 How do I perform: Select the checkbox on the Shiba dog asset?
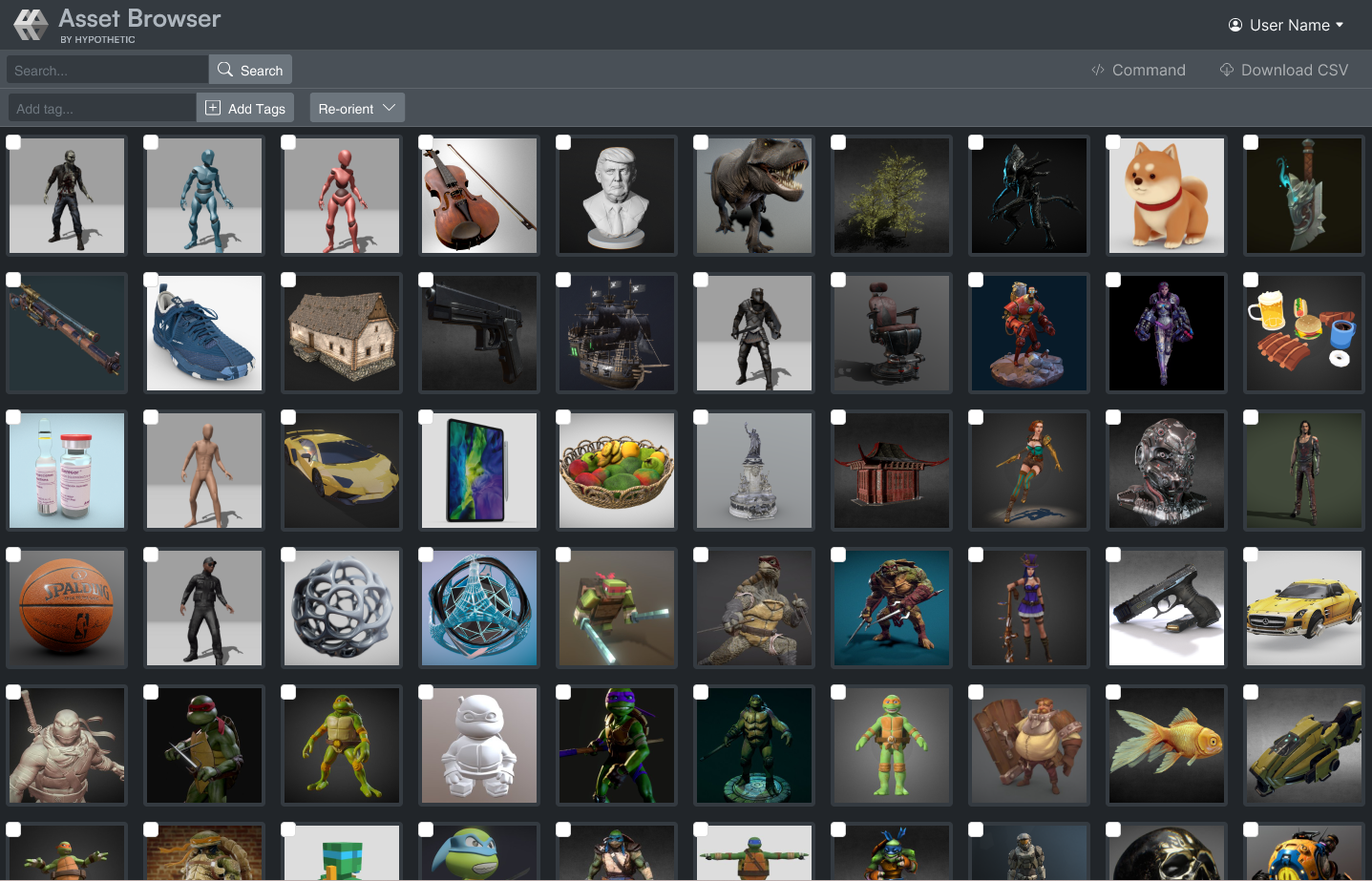tap(1113, 142)
